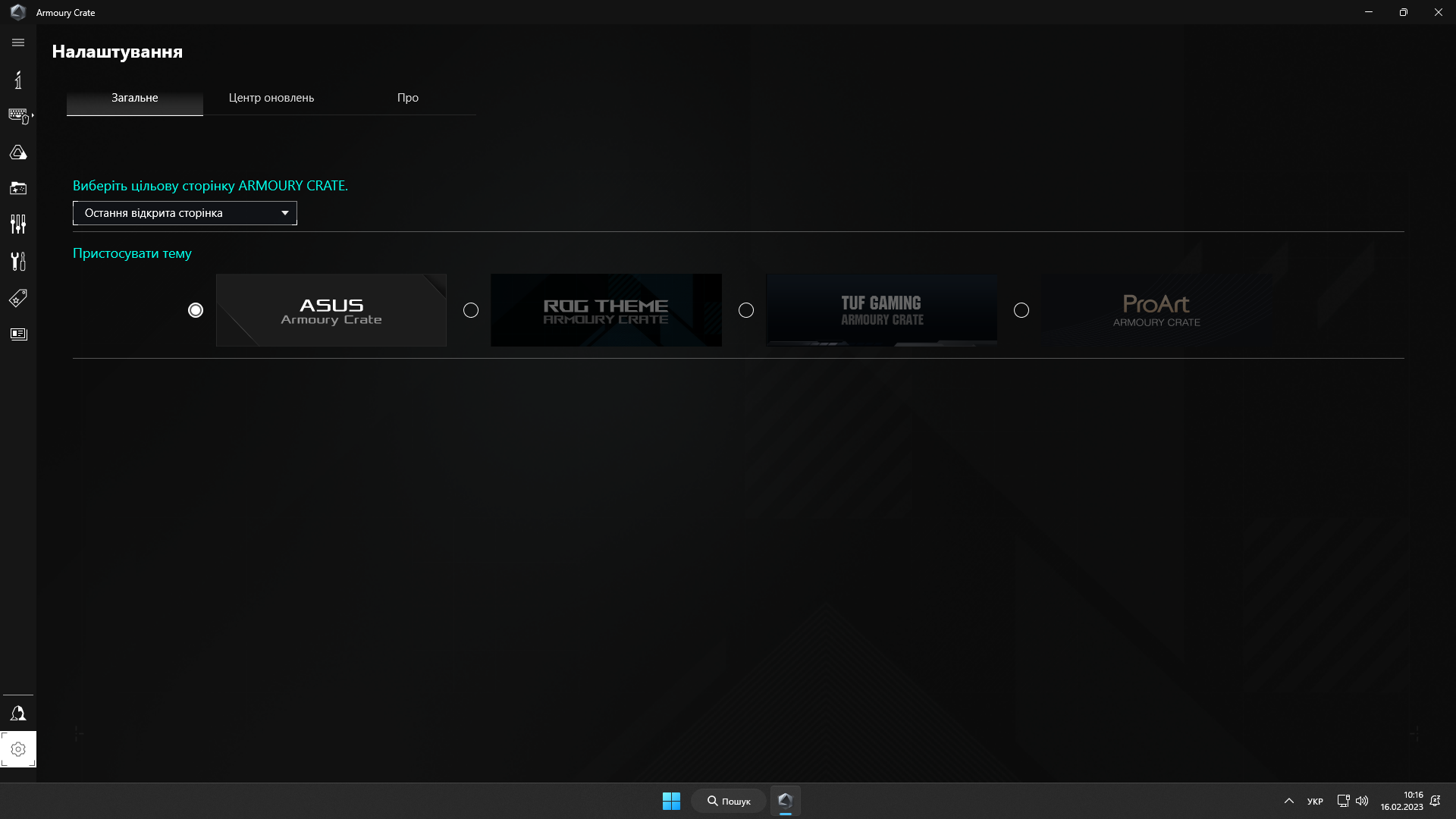Open the sliders/tuning icon panel
This screenshot has width=1456, height=819.
coord(18,224)
